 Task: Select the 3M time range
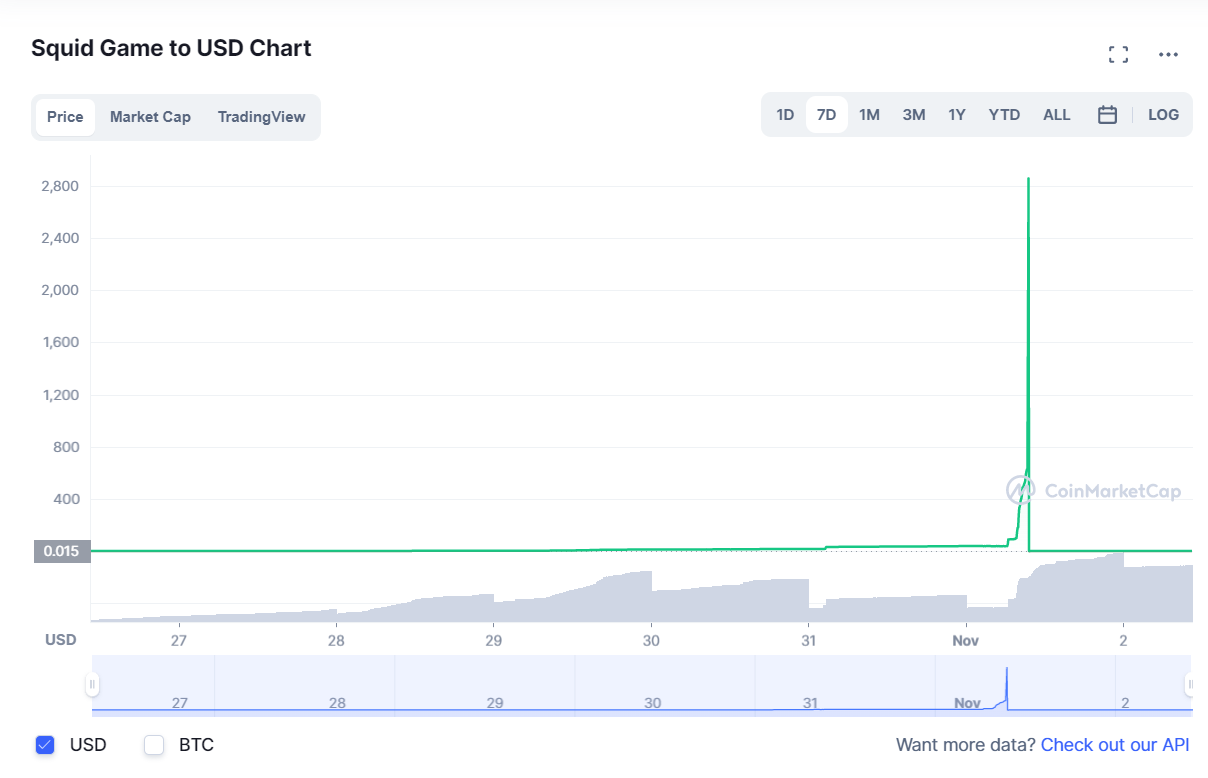pyautogui.click(x=914, y=115)
